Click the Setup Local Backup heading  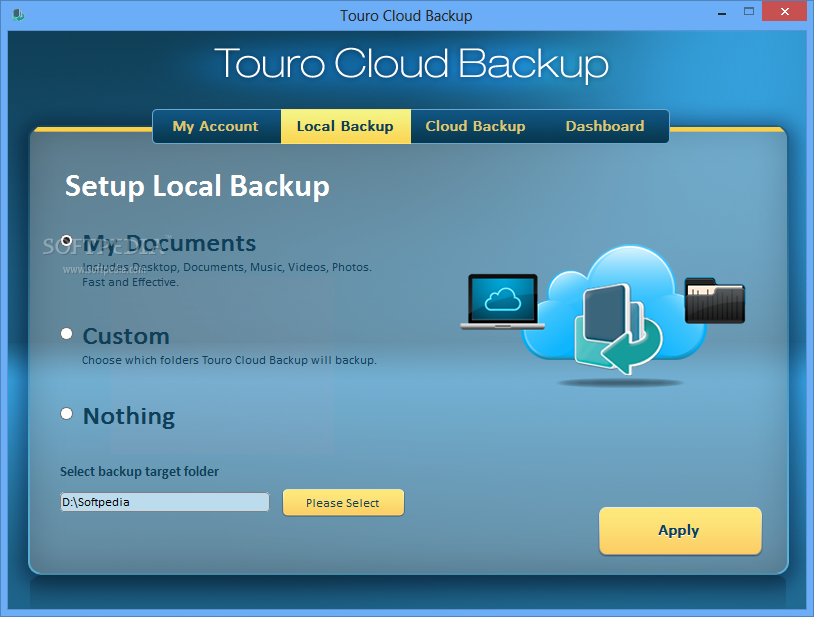(x=196, y=187)
